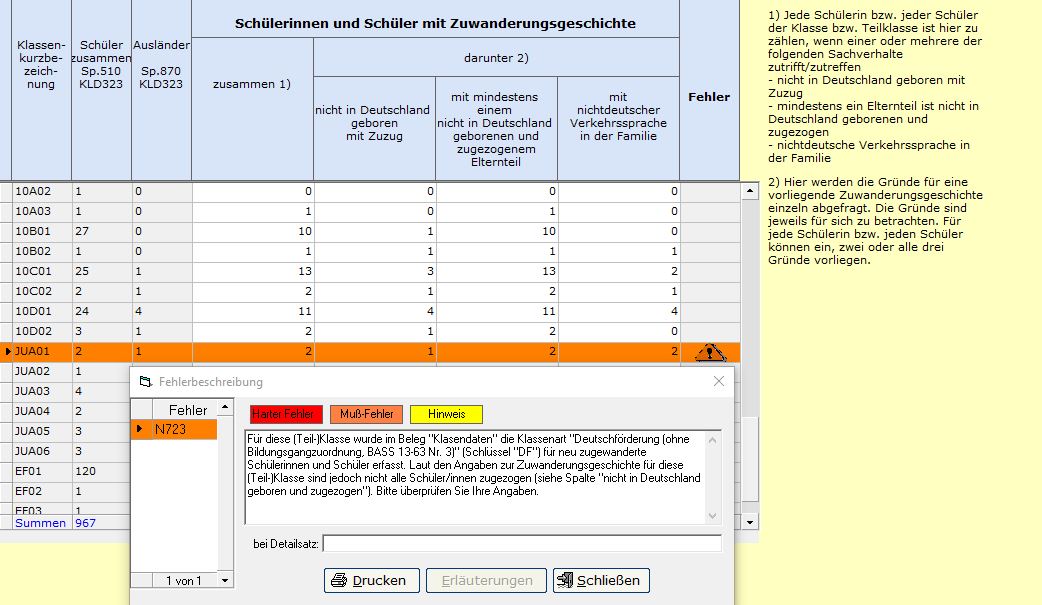This screenshot has width=1042, height=605.
Task: Click the orange Muß-Fehler legend
Action: [366, 414]
